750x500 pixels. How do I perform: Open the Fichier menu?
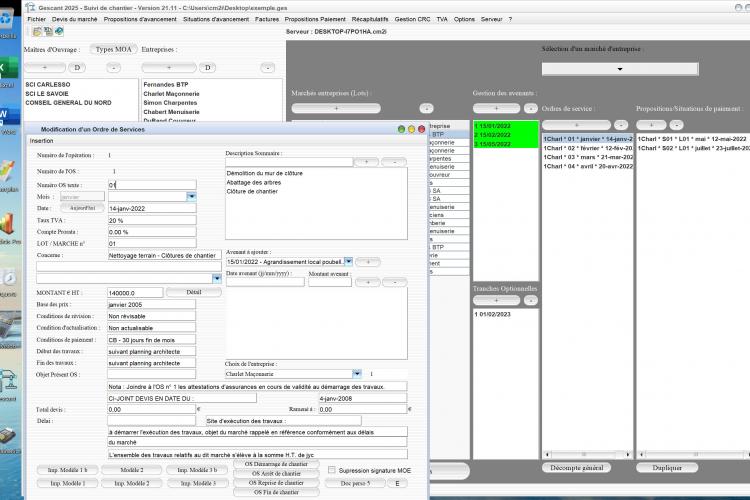36,19
